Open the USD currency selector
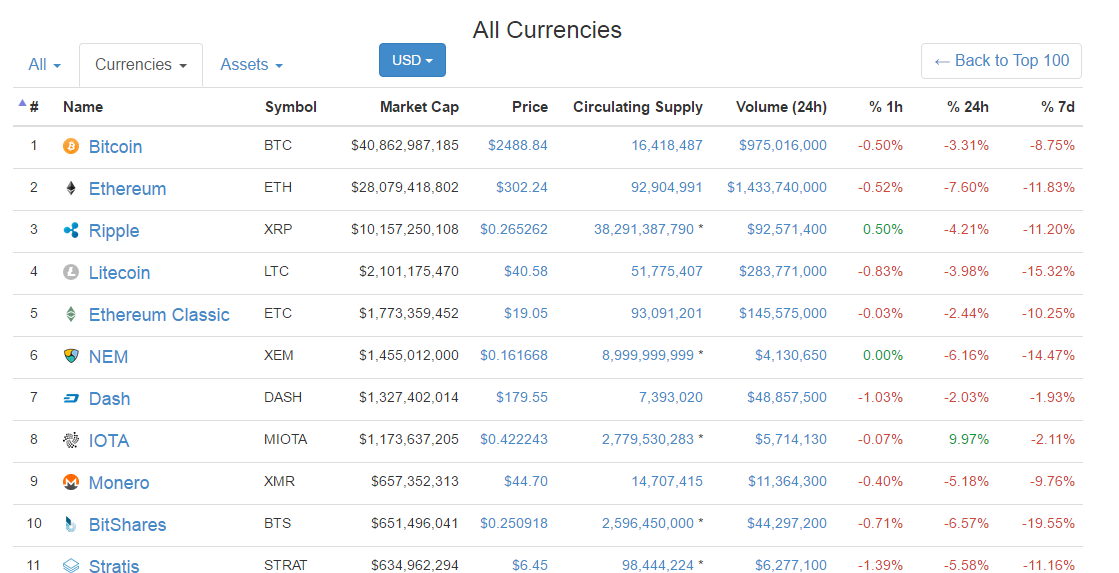This screenshot has height=573, width=1119. point(412,60)
